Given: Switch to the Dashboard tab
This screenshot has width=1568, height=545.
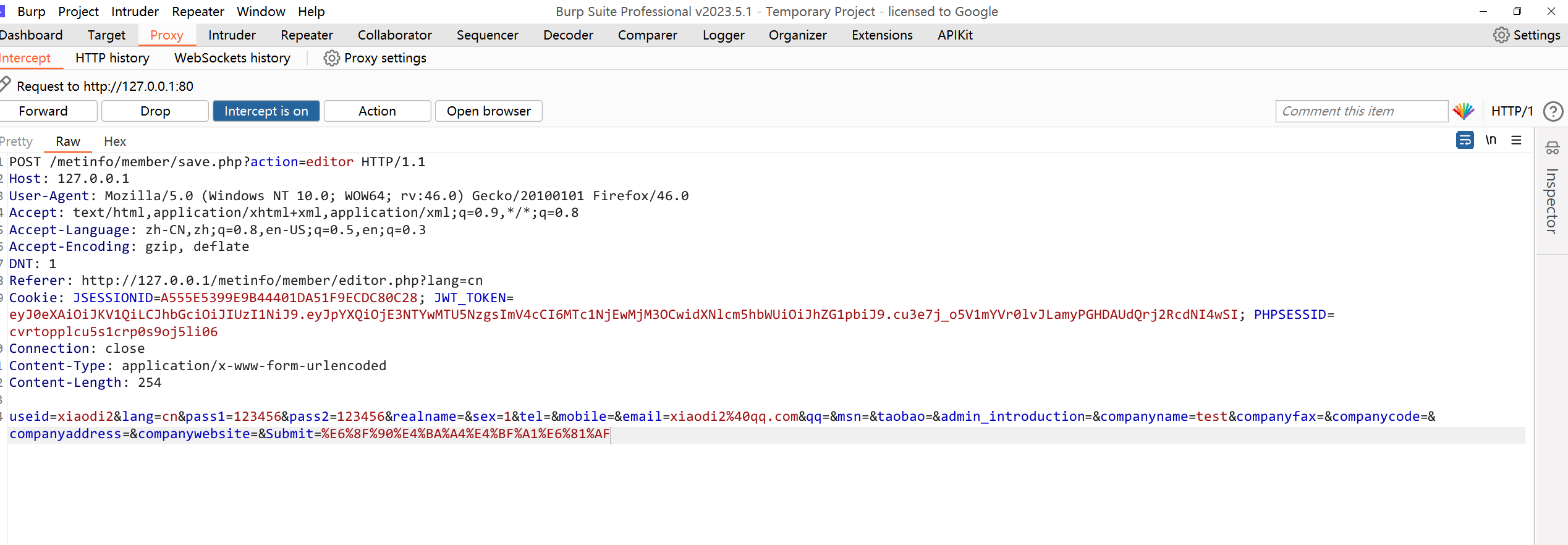Looking at the screenshot, I should tap(31, 35).
